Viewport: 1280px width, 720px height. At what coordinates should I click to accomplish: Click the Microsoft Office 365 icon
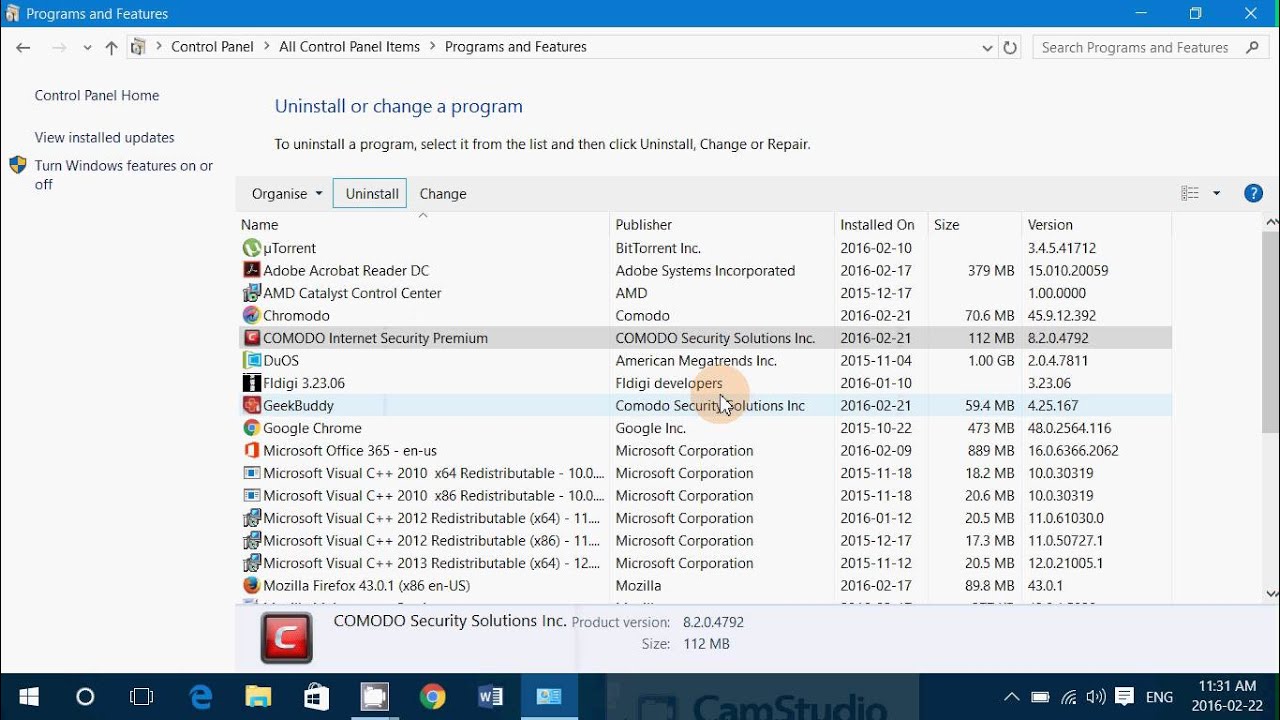click(252, 450)
